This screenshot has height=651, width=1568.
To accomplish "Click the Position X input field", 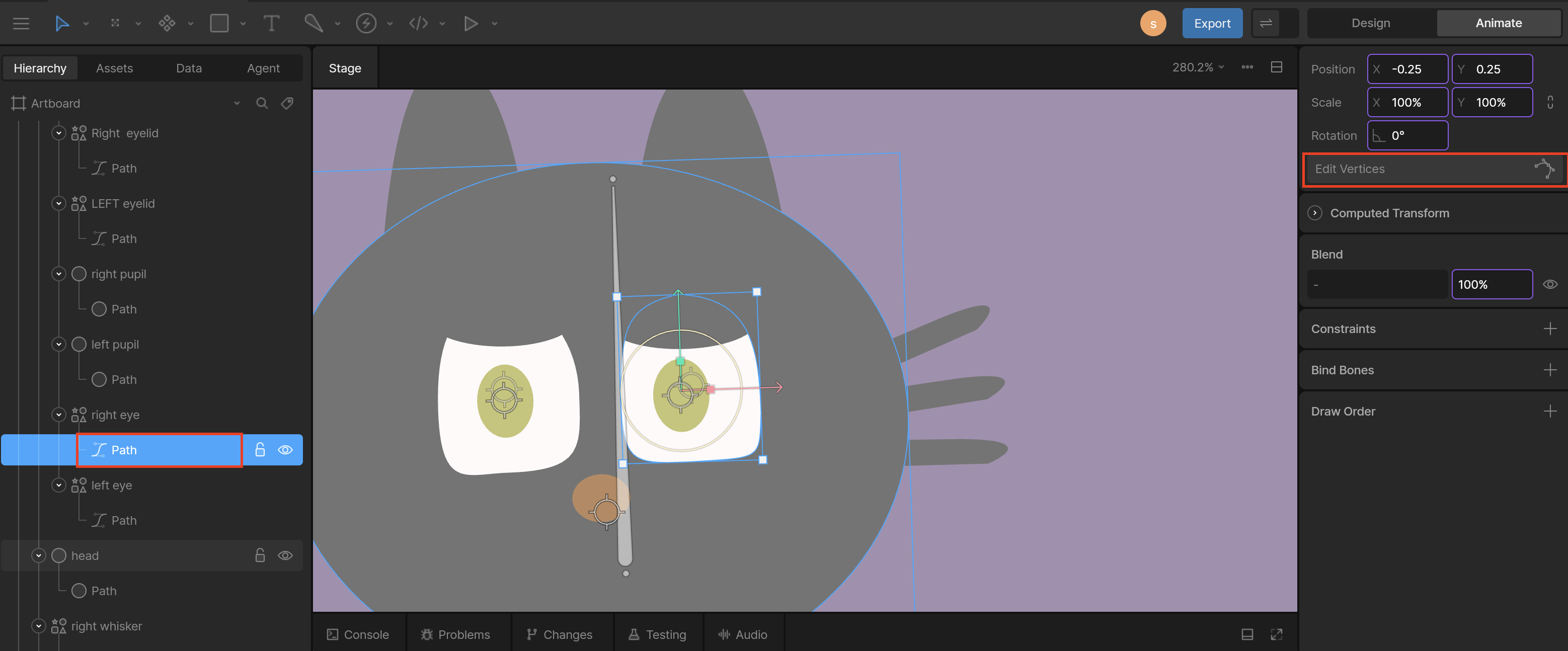I will (x=1407, y=69).
